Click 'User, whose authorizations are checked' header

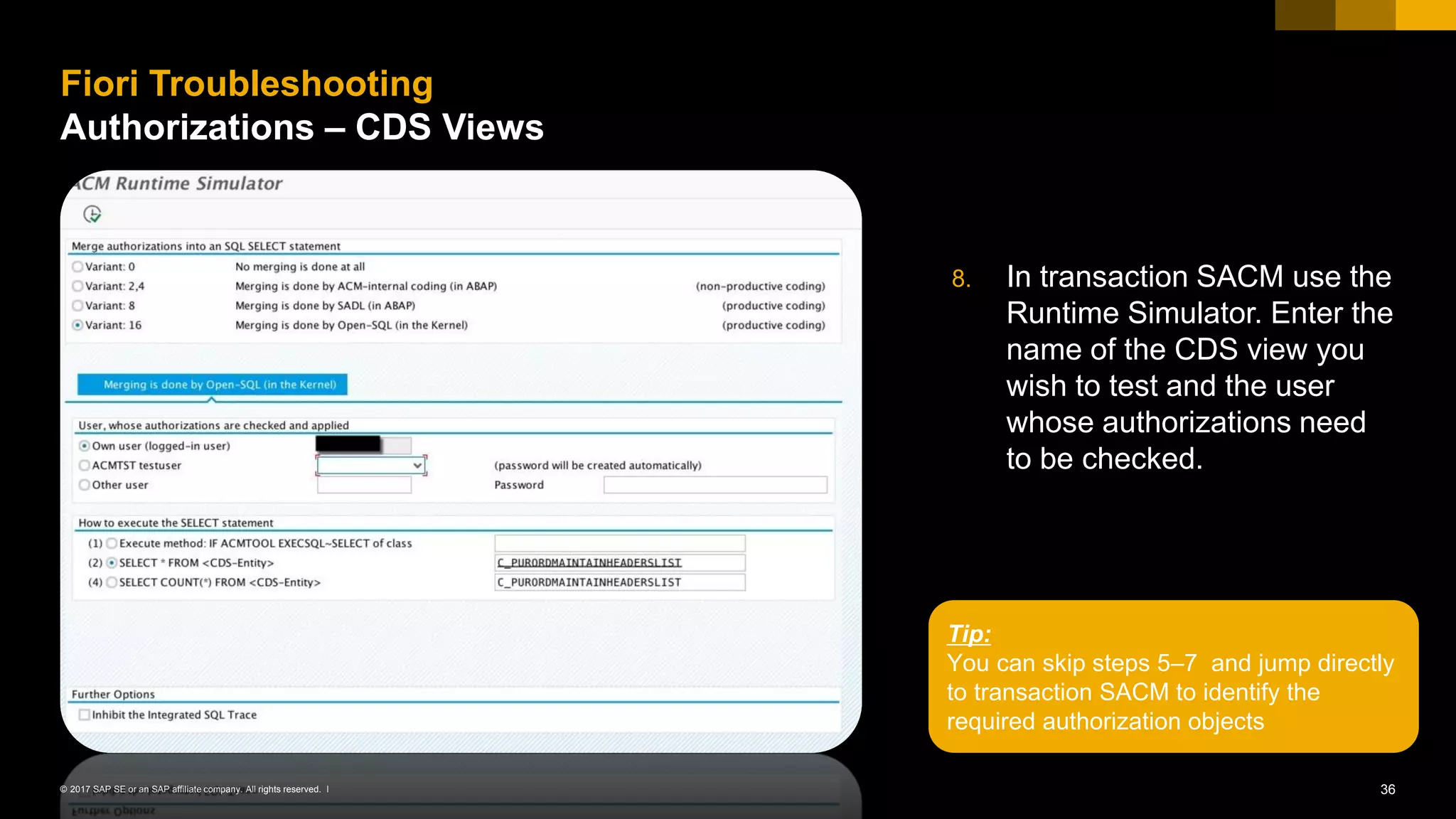pyautogui.click(x=213, y=425)
